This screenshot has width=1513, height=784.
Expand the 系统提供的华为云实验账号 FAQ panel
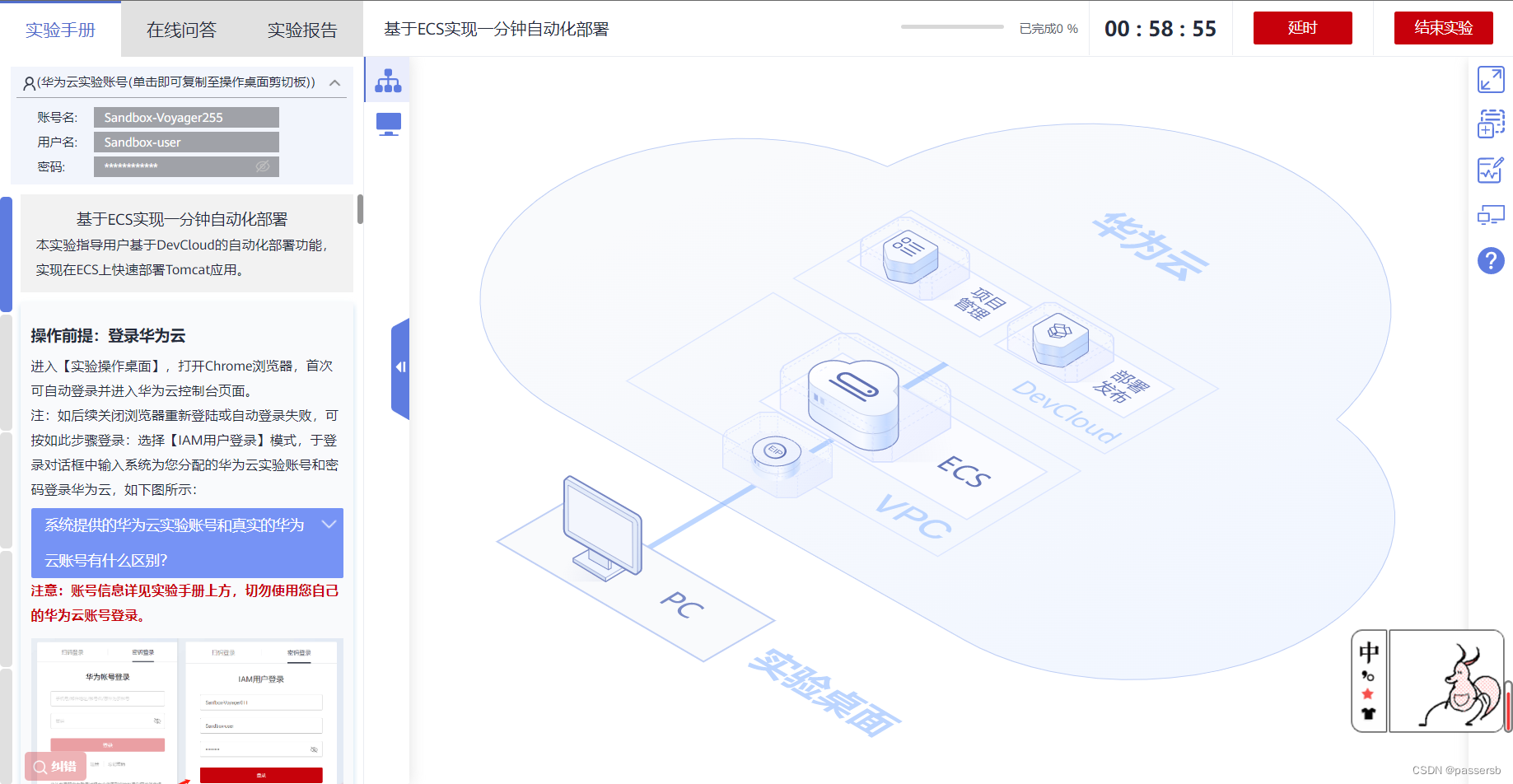coord(187,543)
